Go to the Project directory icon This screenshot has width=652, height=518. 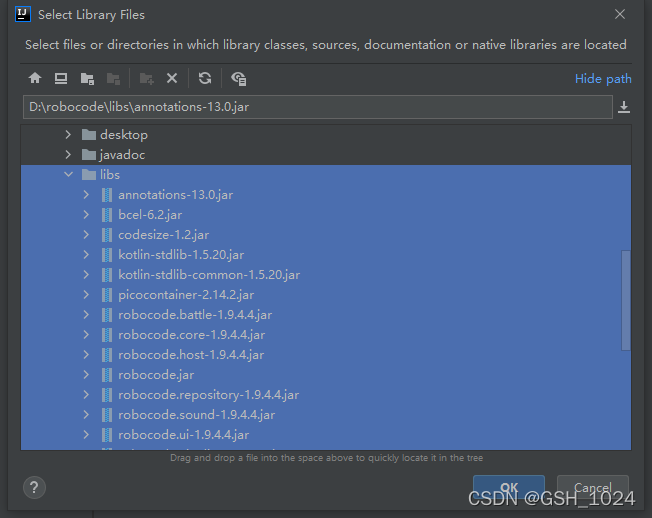tap(87, 78)
